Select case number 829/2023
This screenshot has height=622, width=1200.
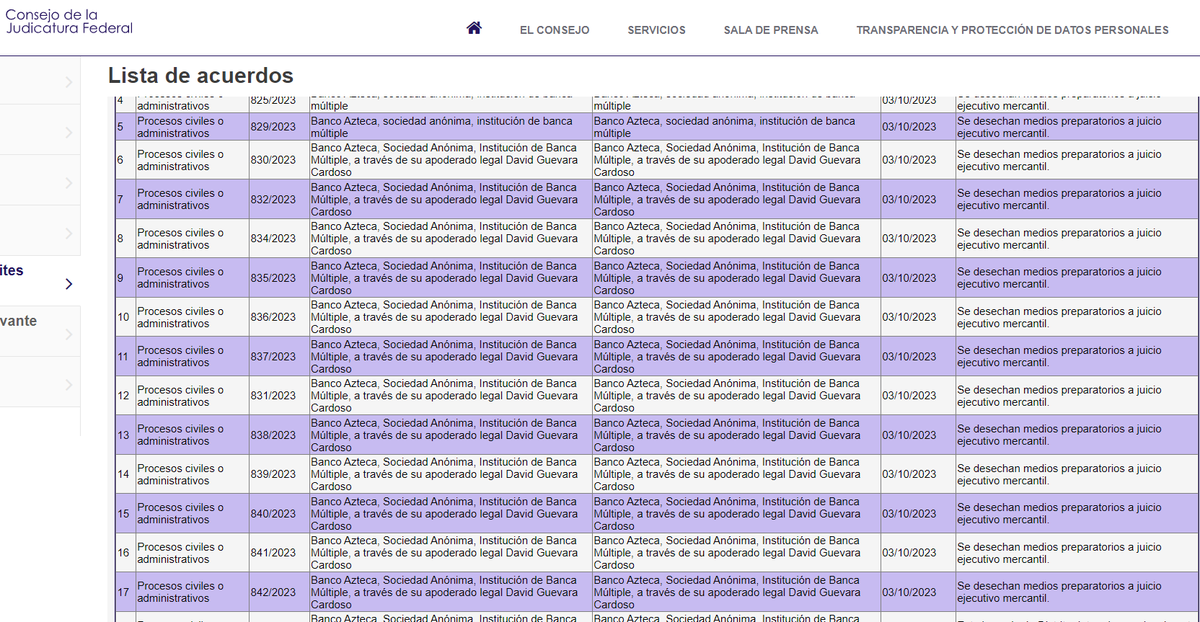tap(273, 127)
